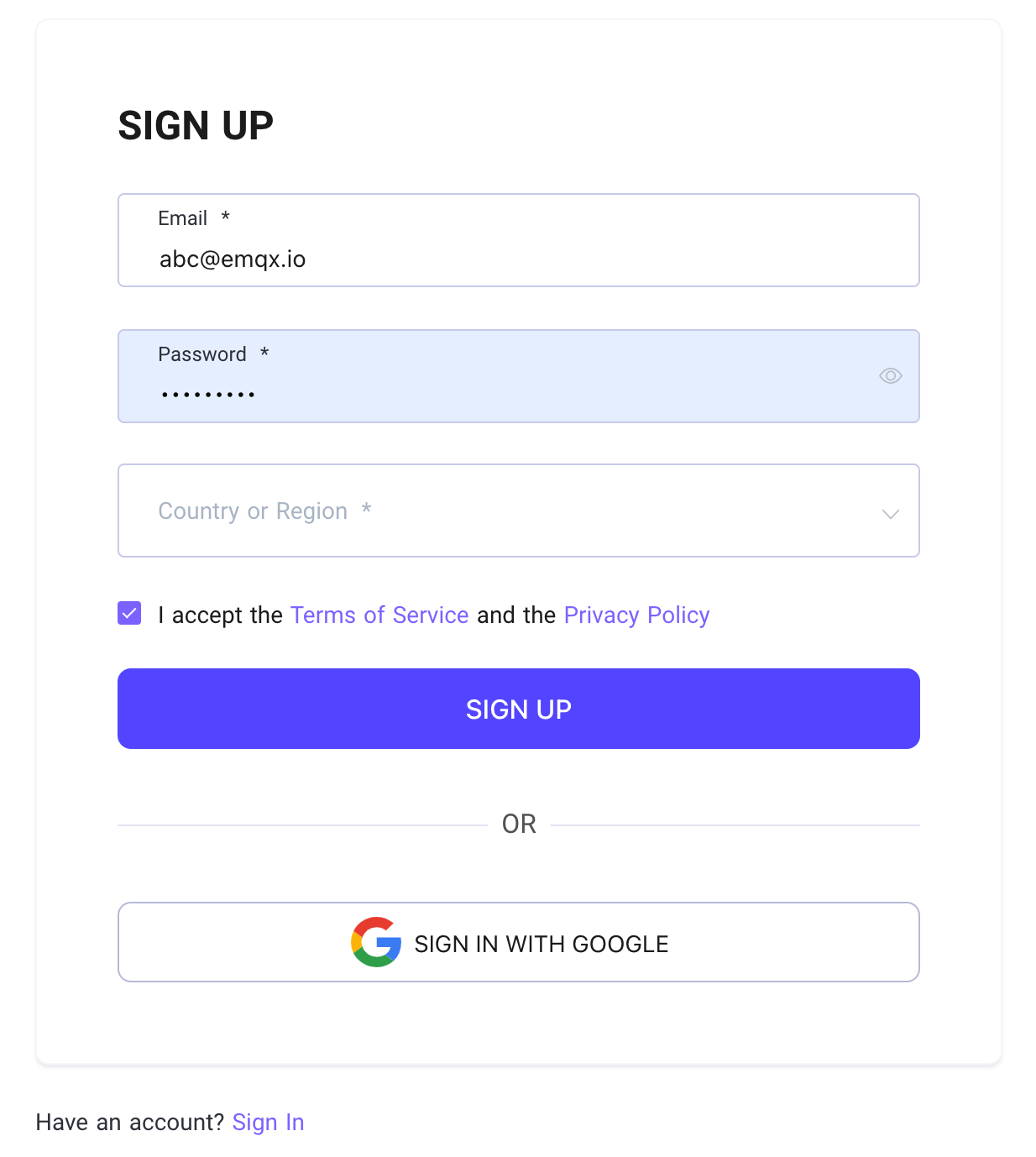This screenshot has width=1036, height=1157.
Task: Click the Country or Region chevron arrow
Action: pos(890,514)
